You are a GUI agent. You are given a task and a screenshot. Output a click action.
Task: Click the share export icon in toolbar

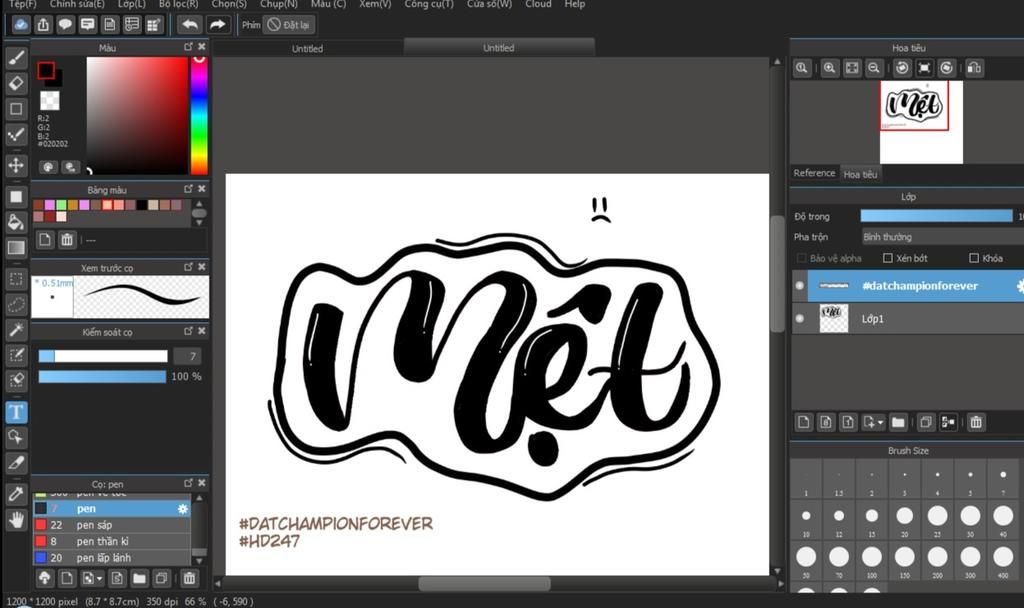click(x=43, y=25)
